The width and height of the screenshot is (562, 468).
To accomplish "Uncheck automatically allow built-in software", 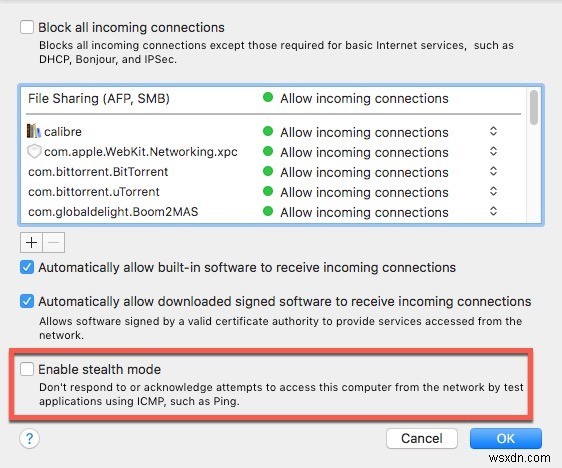I will point(27,267).
